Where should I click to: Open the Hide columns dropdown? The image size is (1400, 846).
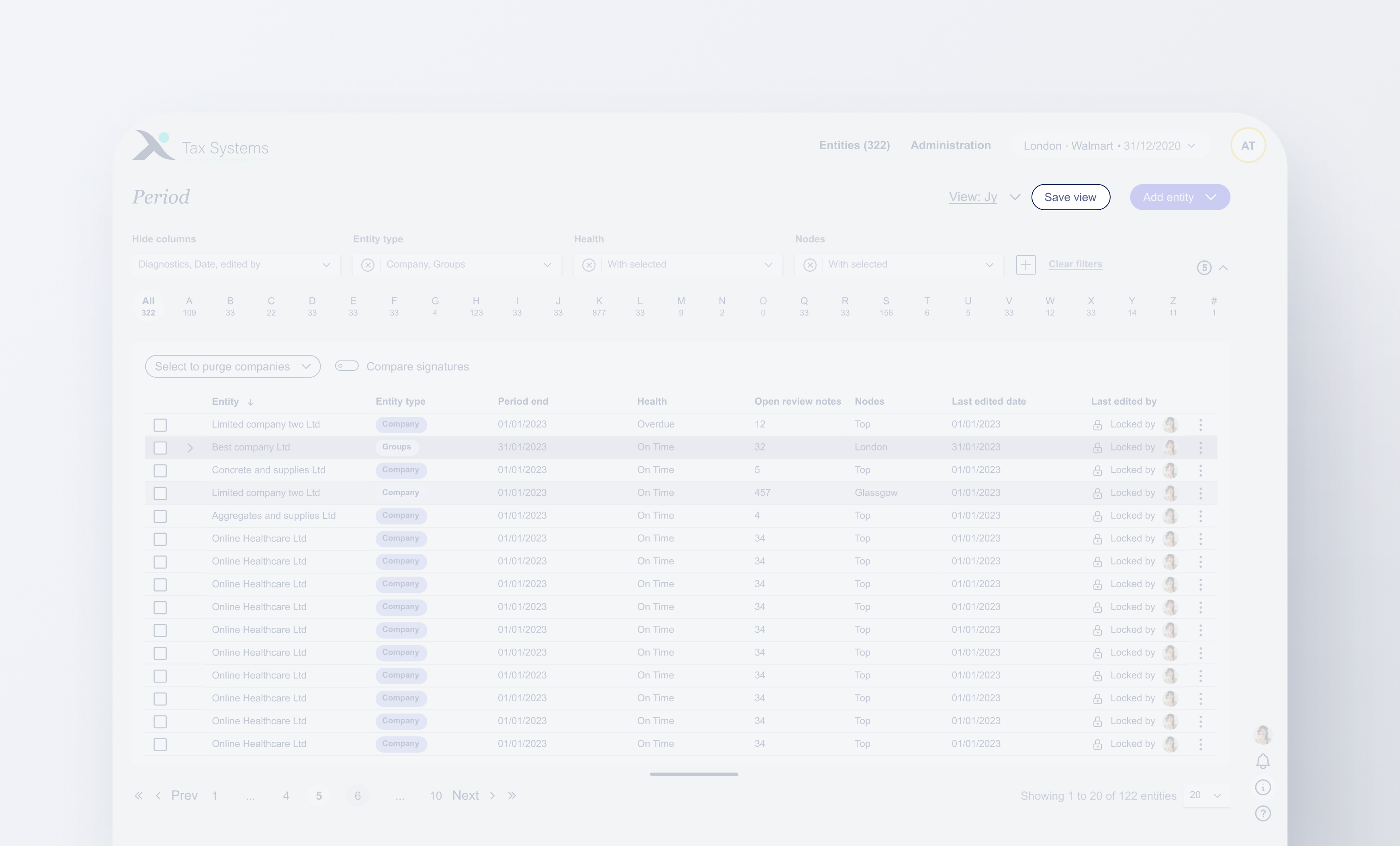click(x=235, y=265)
